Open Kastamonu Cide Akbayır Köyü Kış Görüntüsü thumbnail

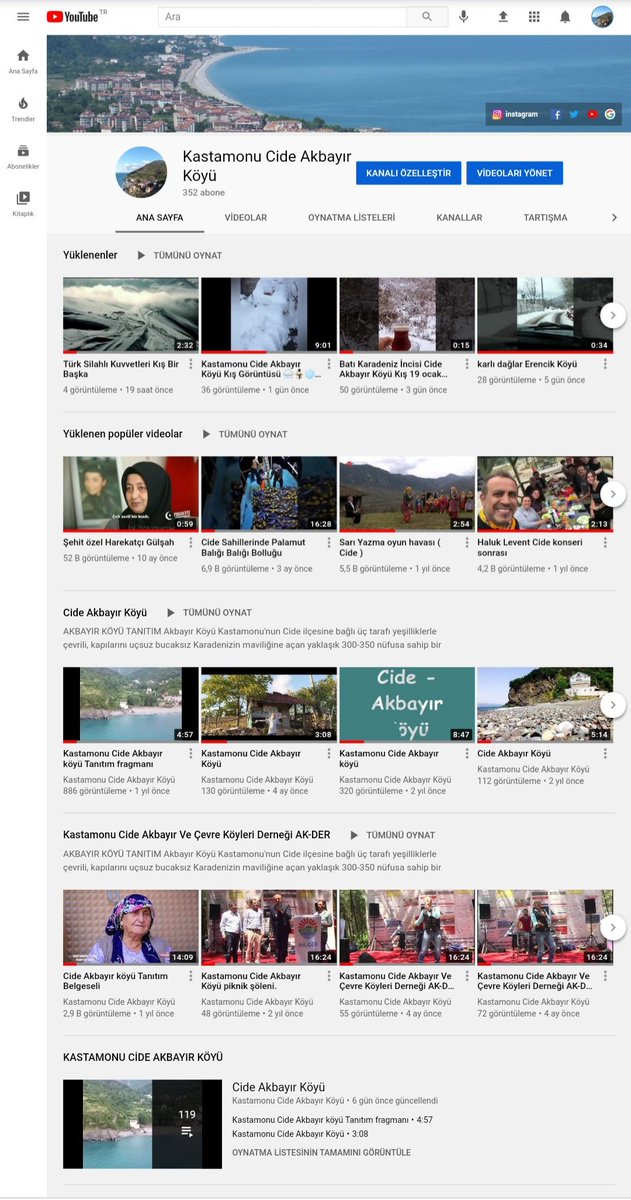[x=269, y=315]
